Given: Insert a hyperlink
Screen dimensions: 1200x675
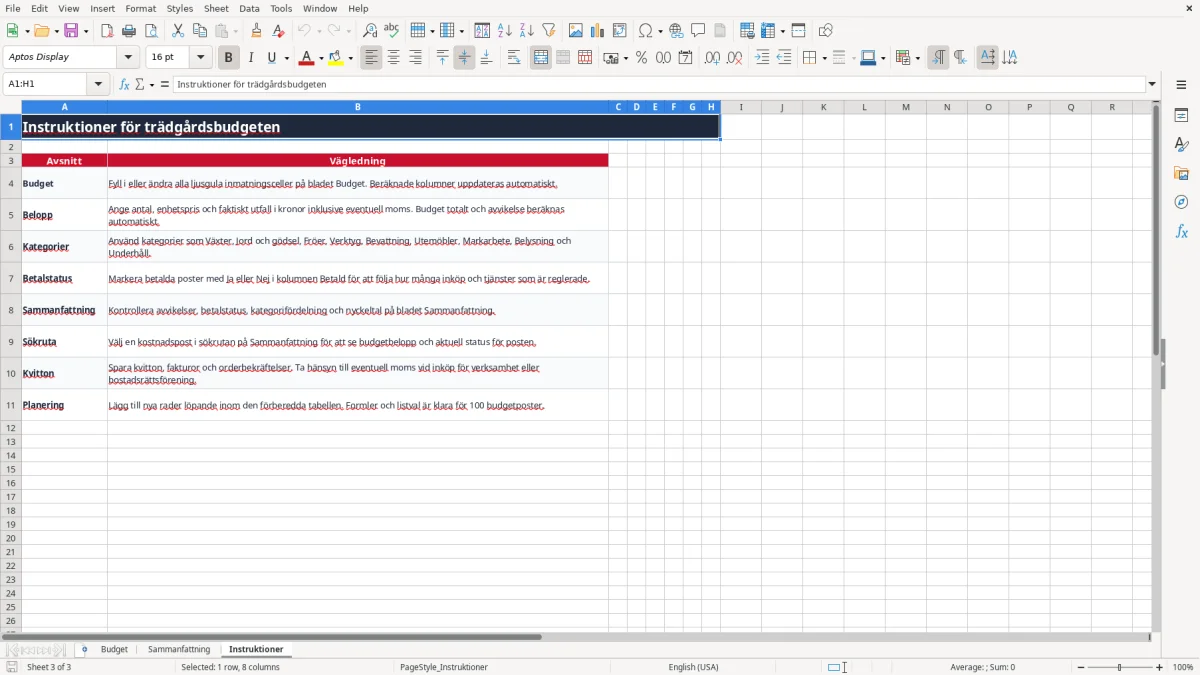Looking at the screenshot, I should 676,31.
